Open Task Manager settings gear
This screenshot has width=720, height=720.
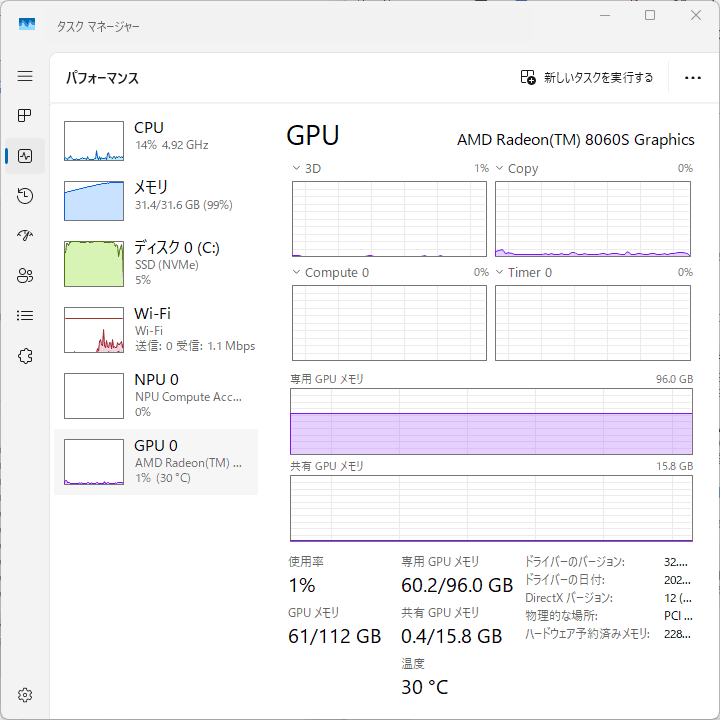pyautogui.click(x=25, y=695)
